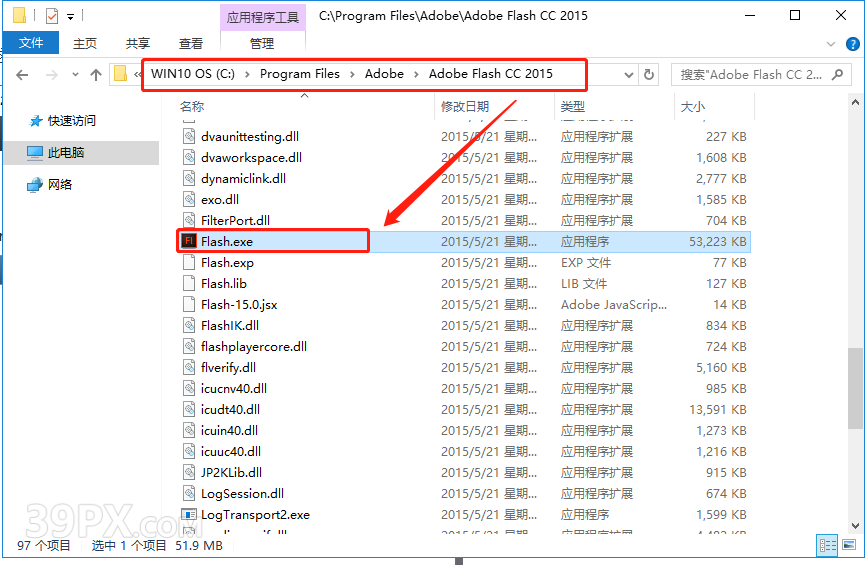Select the icuuc40.dll file name
The width and height of the screenshot is (866, 565).
point(231,451)
